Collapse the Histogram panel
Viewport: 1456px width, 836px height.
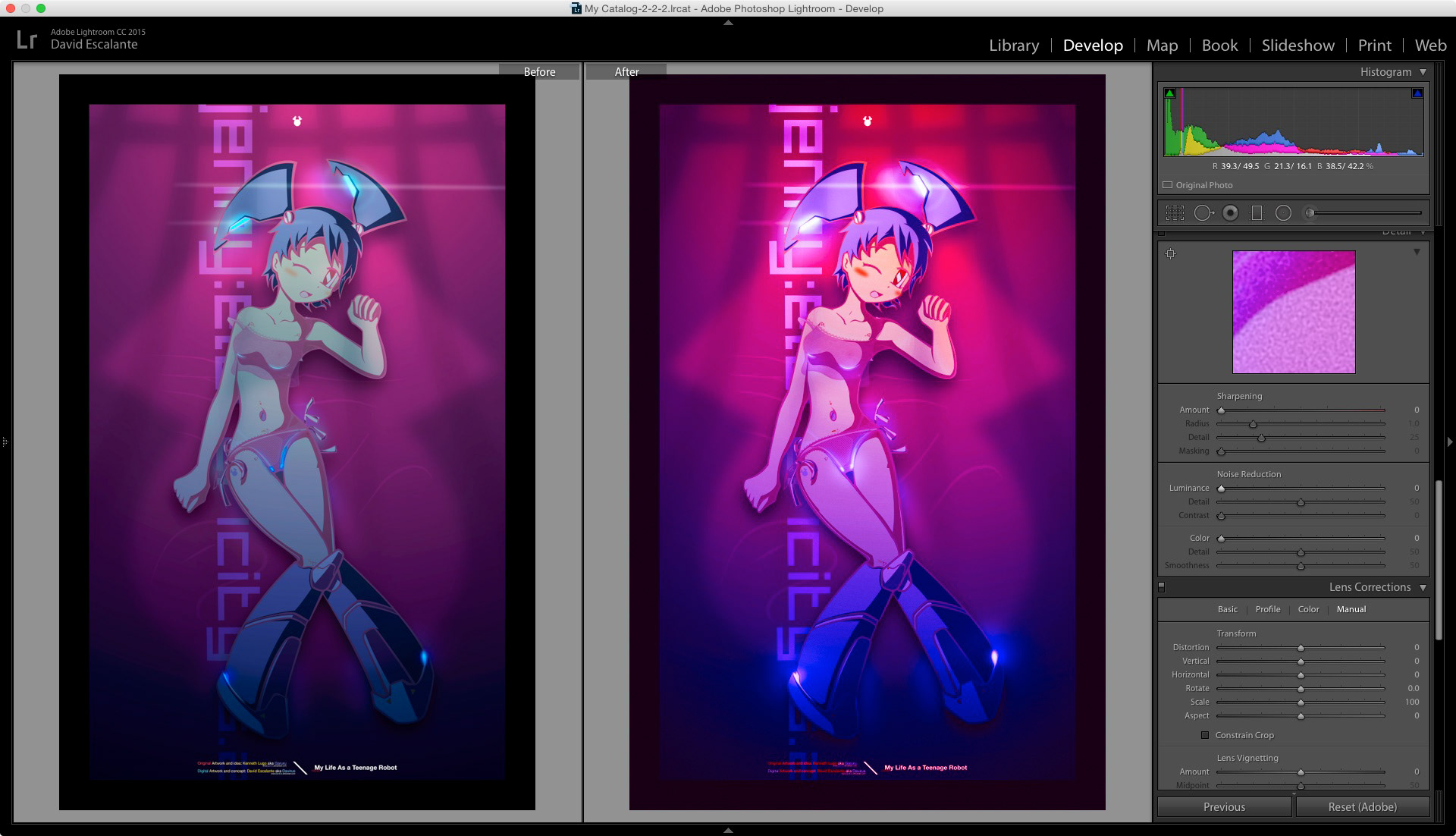tap(1423, 72)
